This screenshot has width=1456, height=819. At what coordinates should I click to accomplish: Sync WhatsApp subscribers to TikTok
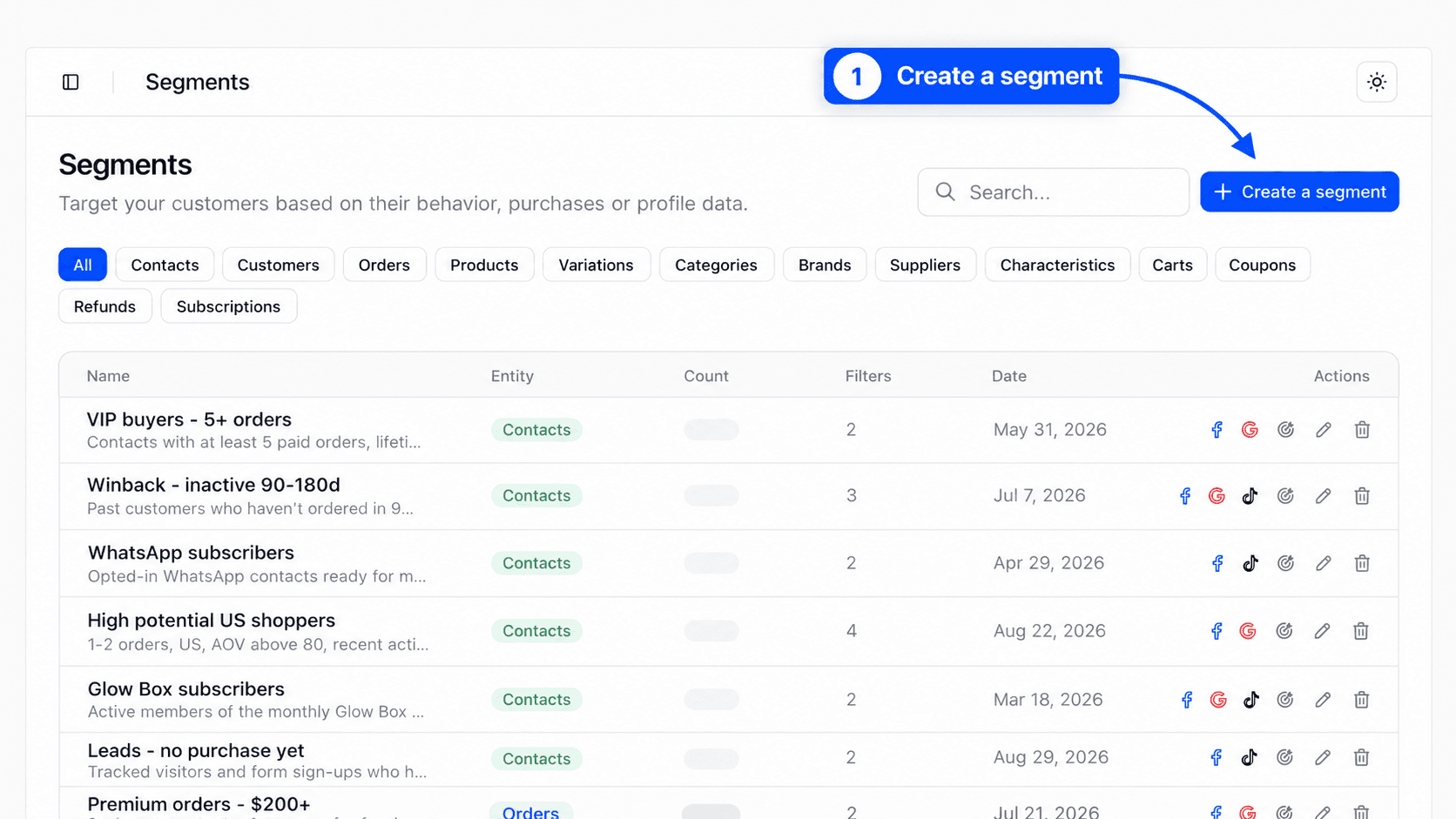coord(1250,563)
